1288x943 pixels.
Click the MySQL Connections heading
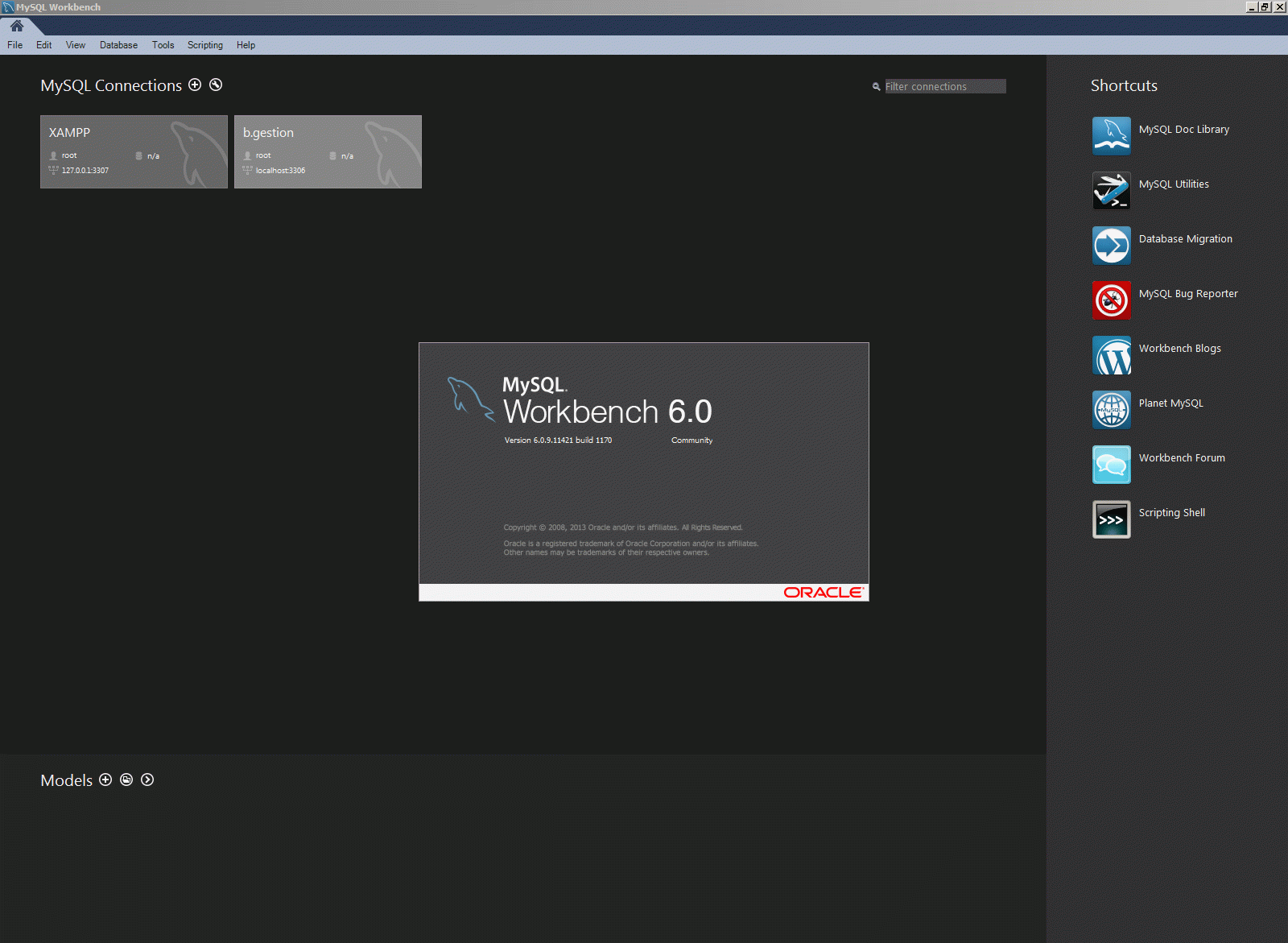111,85
